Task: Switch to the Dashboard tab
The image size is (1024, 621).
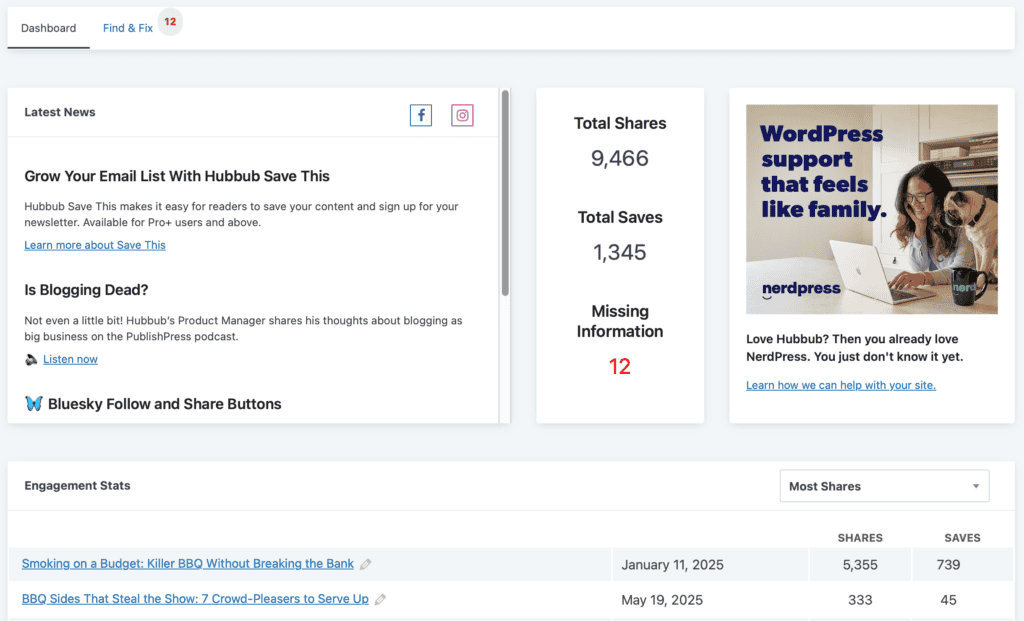Action: (x=48, y=28)
